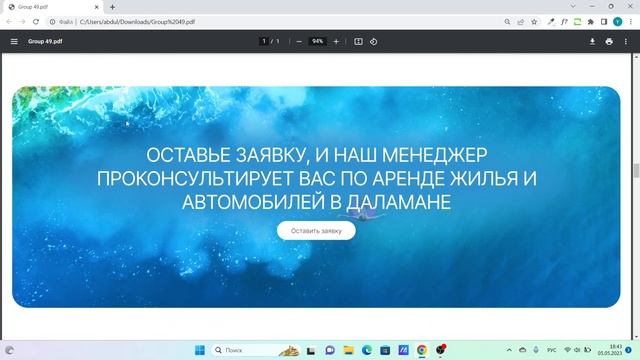Open the Extensions puzzle menu
This screenshot has height=360, width=640.
click(591, 22)
